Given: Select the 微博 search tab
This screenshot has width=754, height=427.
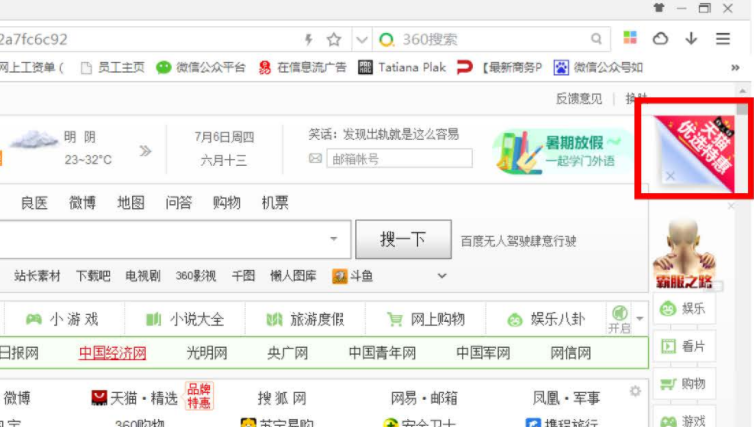Looking at the screenshot, I should (82, 203).
